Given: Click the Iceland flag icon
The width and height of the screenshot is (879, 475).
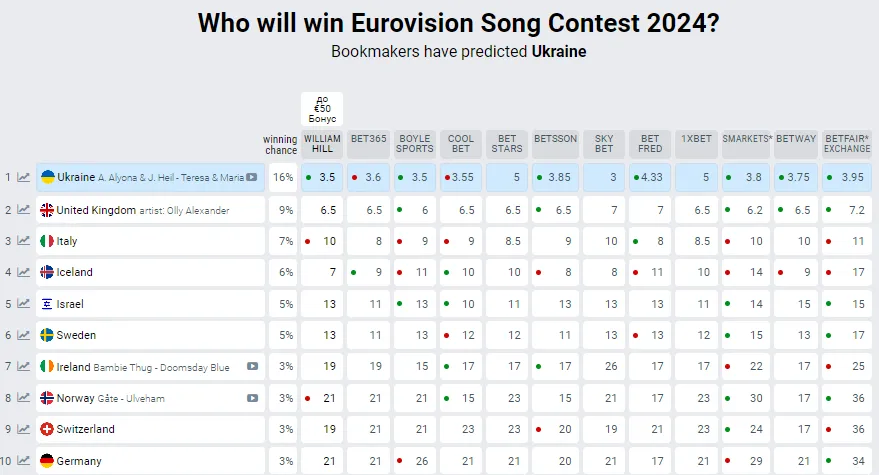Looking at the screenshot, I should (x=47, y=272).
